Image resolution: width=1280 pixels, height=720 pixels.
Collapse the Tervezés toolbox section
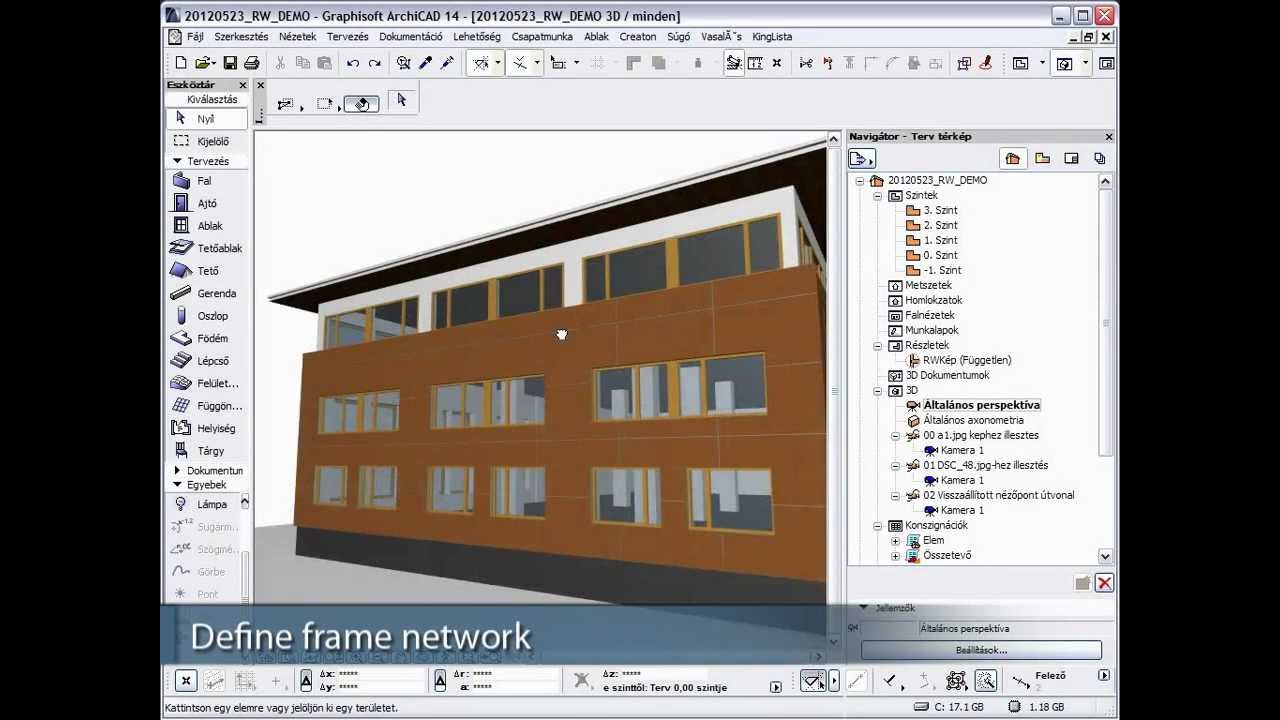pyautogui.click(x=177, y=161)
